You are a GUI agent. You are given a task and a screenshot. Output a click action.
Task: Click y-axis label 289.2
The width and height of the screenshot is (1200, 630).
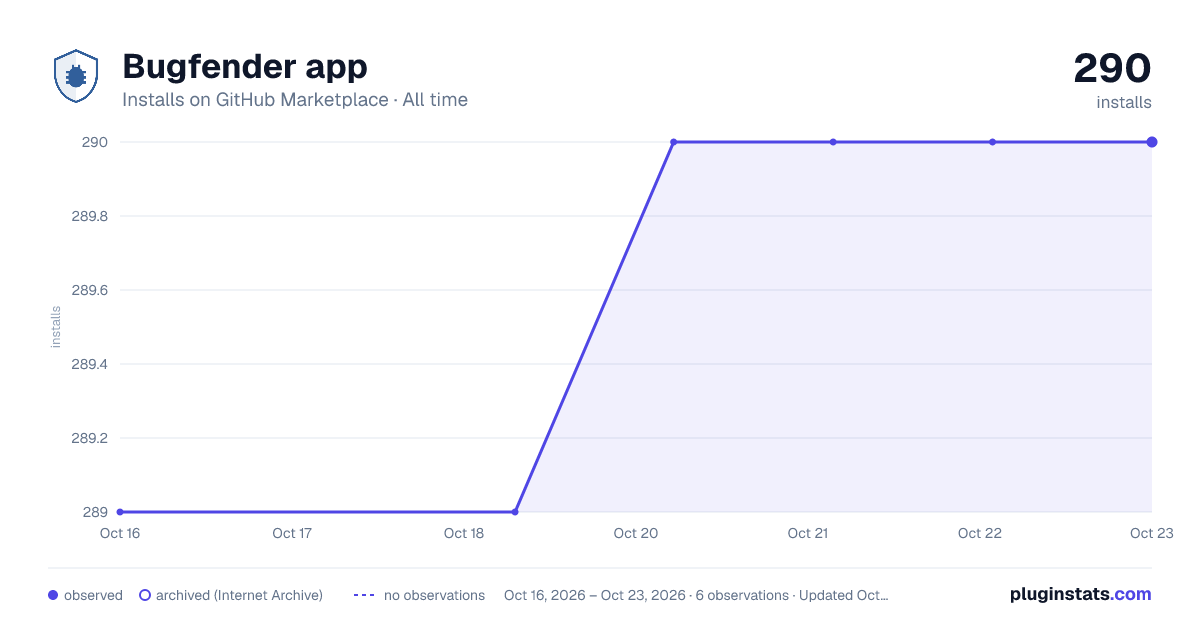[89, 438]
